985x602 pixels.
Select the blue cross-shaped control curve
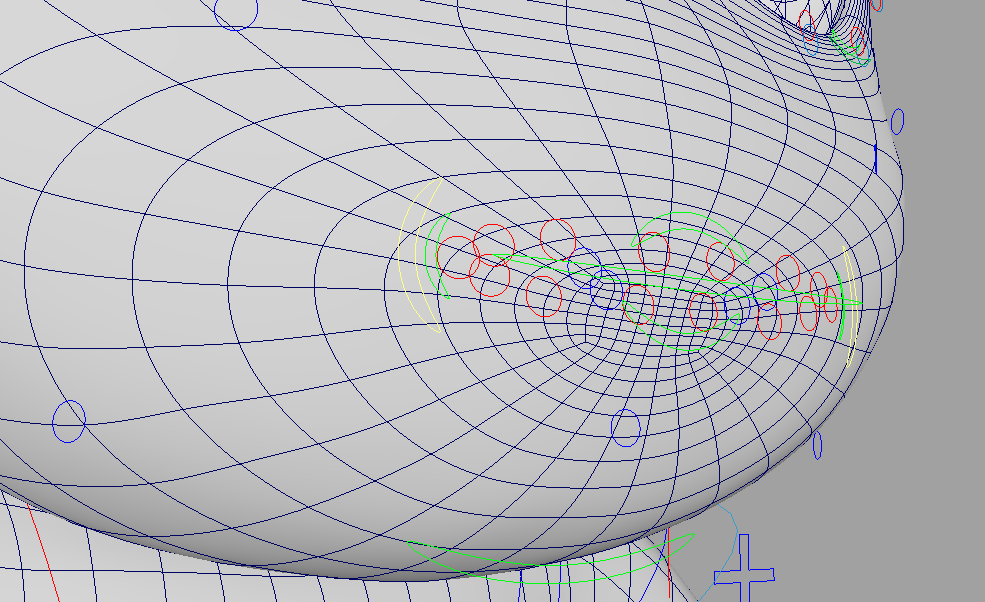(x=744, y=574)
